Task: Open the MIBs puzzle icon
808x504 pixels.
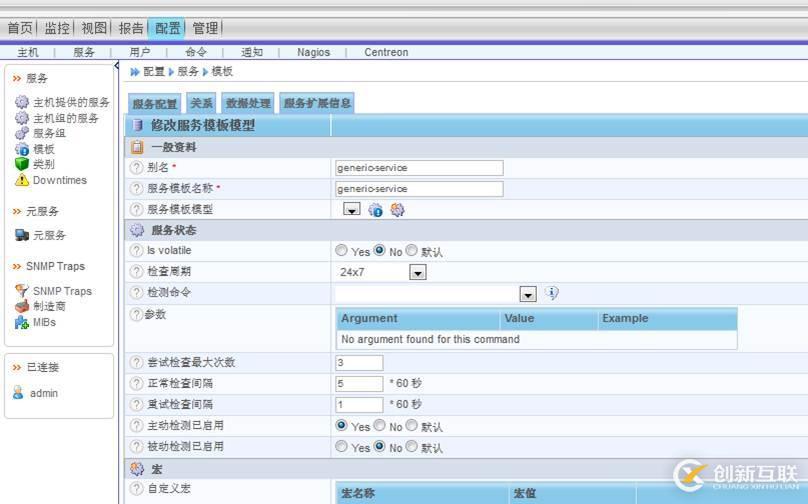Action: click(x=22, y=323)
